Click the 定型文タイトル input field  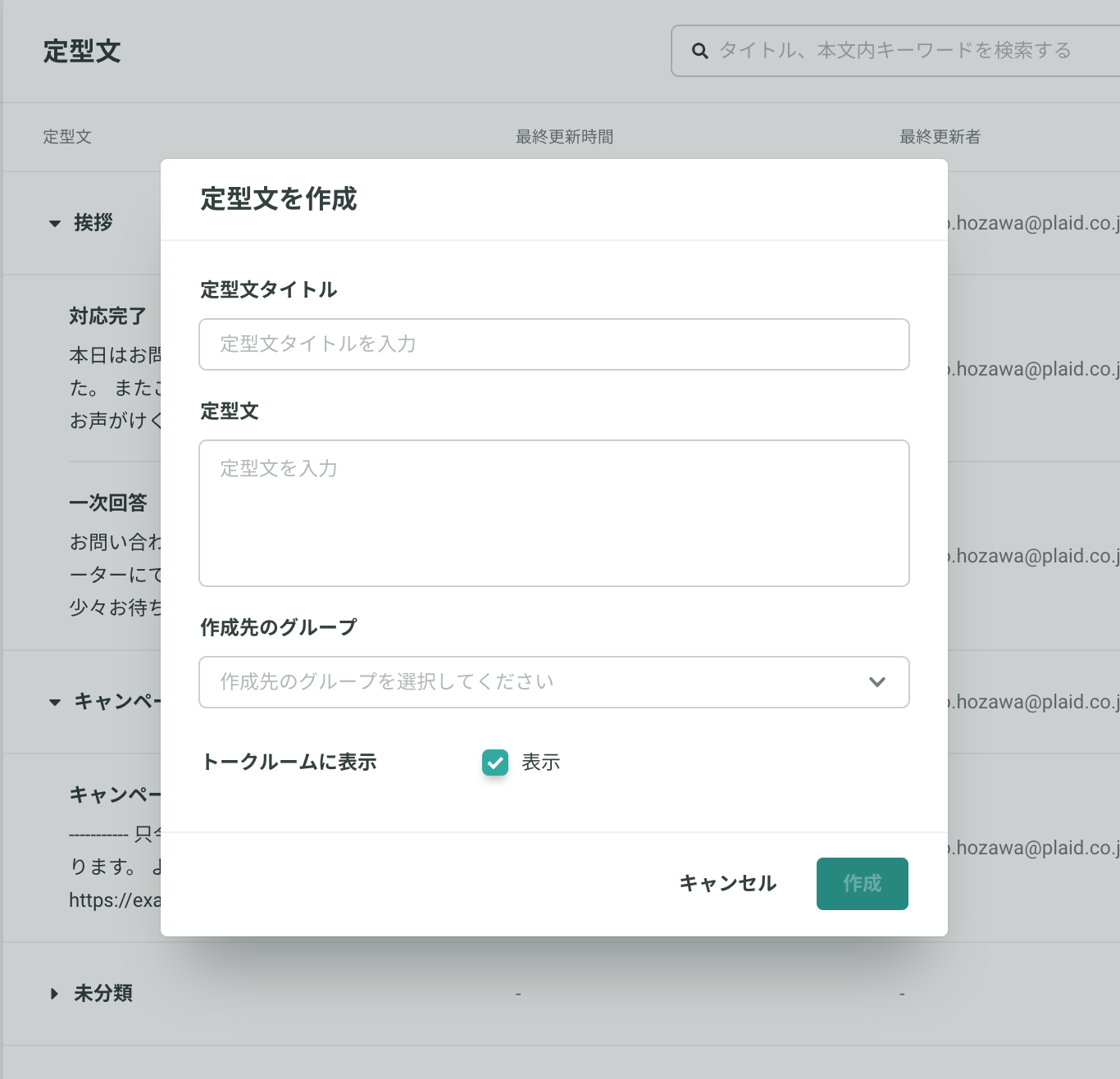click(x=554, y=344)
